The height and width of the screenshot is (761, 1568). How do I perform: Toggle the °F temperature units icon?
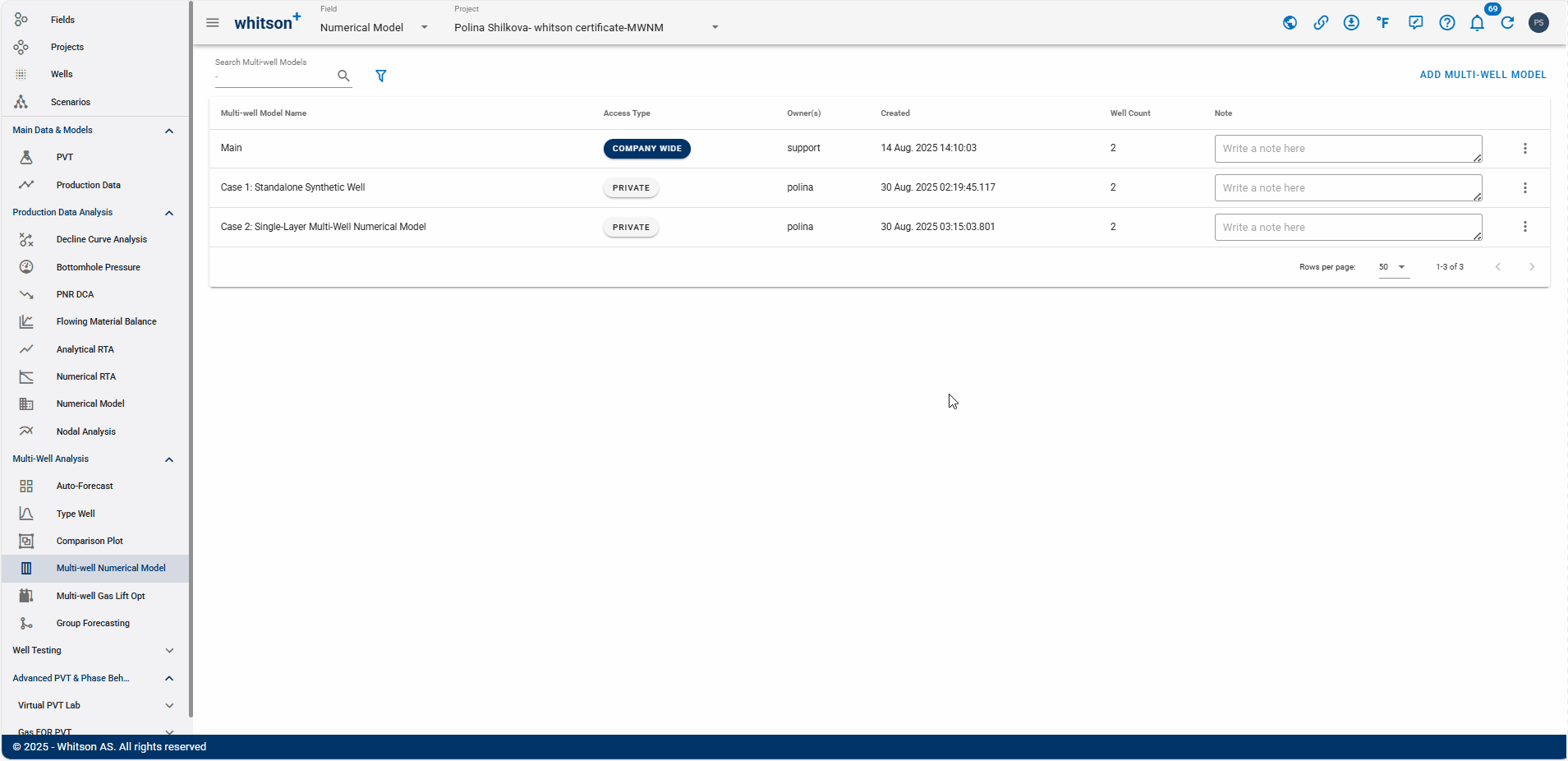pyautogui.click(x=1383, y=23)
